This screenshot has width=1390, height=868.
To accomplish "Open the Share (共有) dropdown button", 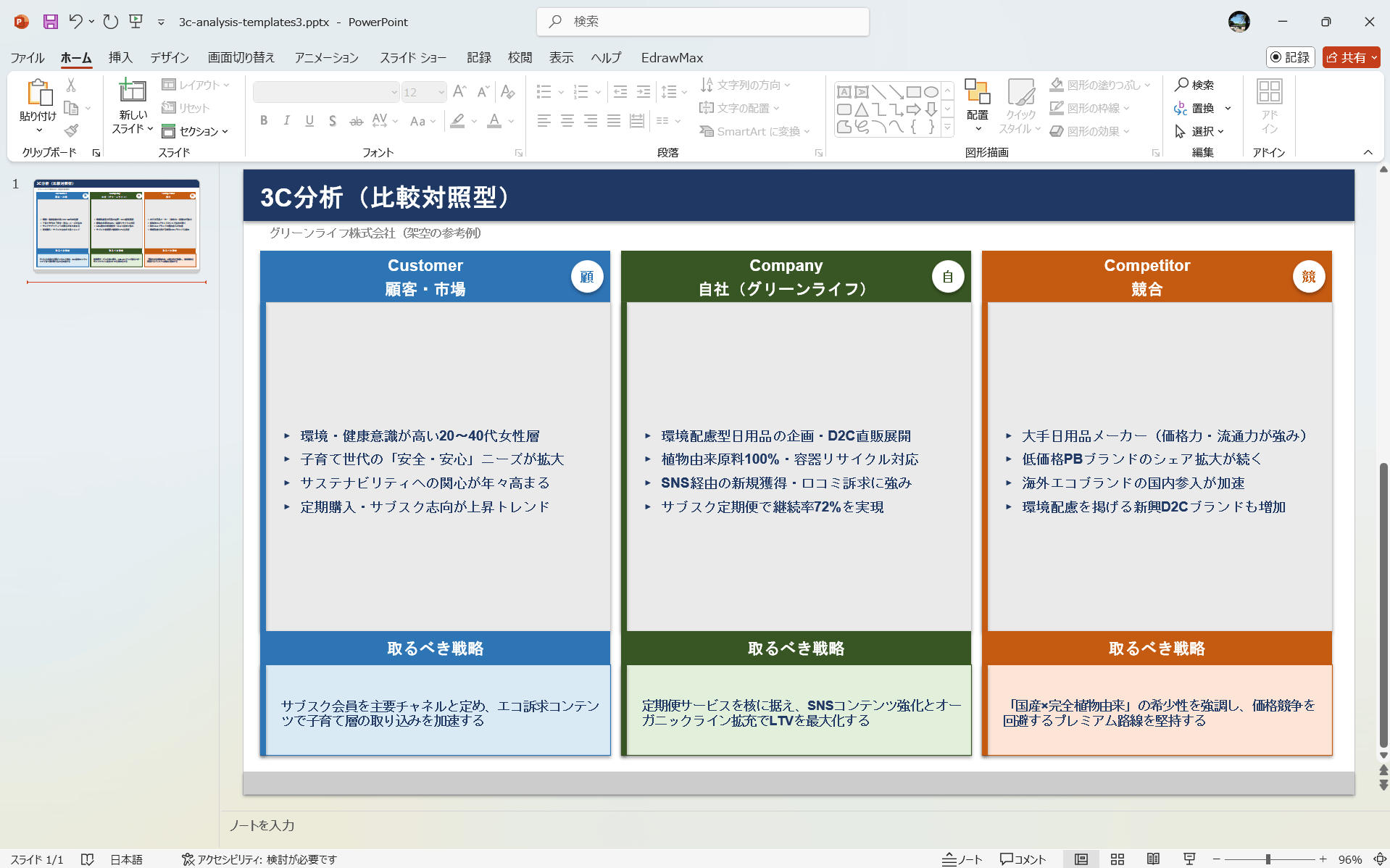I will pos(1351,57).
